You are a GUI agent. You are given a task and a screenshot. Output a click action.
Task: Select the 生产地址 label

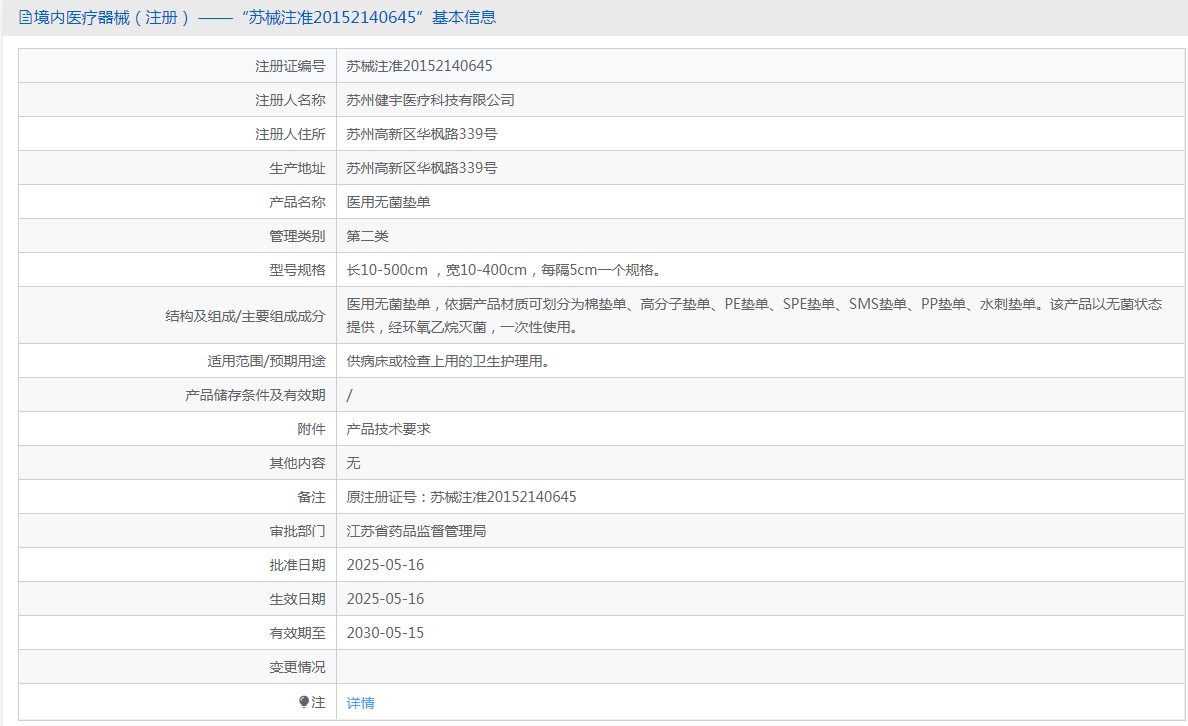click(x=297, y=168)
